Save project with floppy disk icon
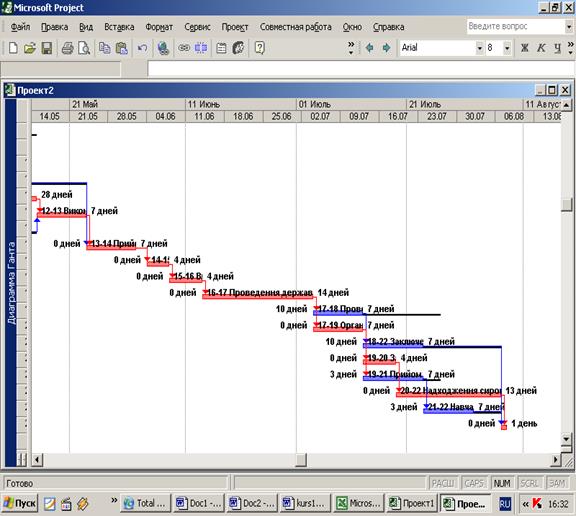 point(47,48)
